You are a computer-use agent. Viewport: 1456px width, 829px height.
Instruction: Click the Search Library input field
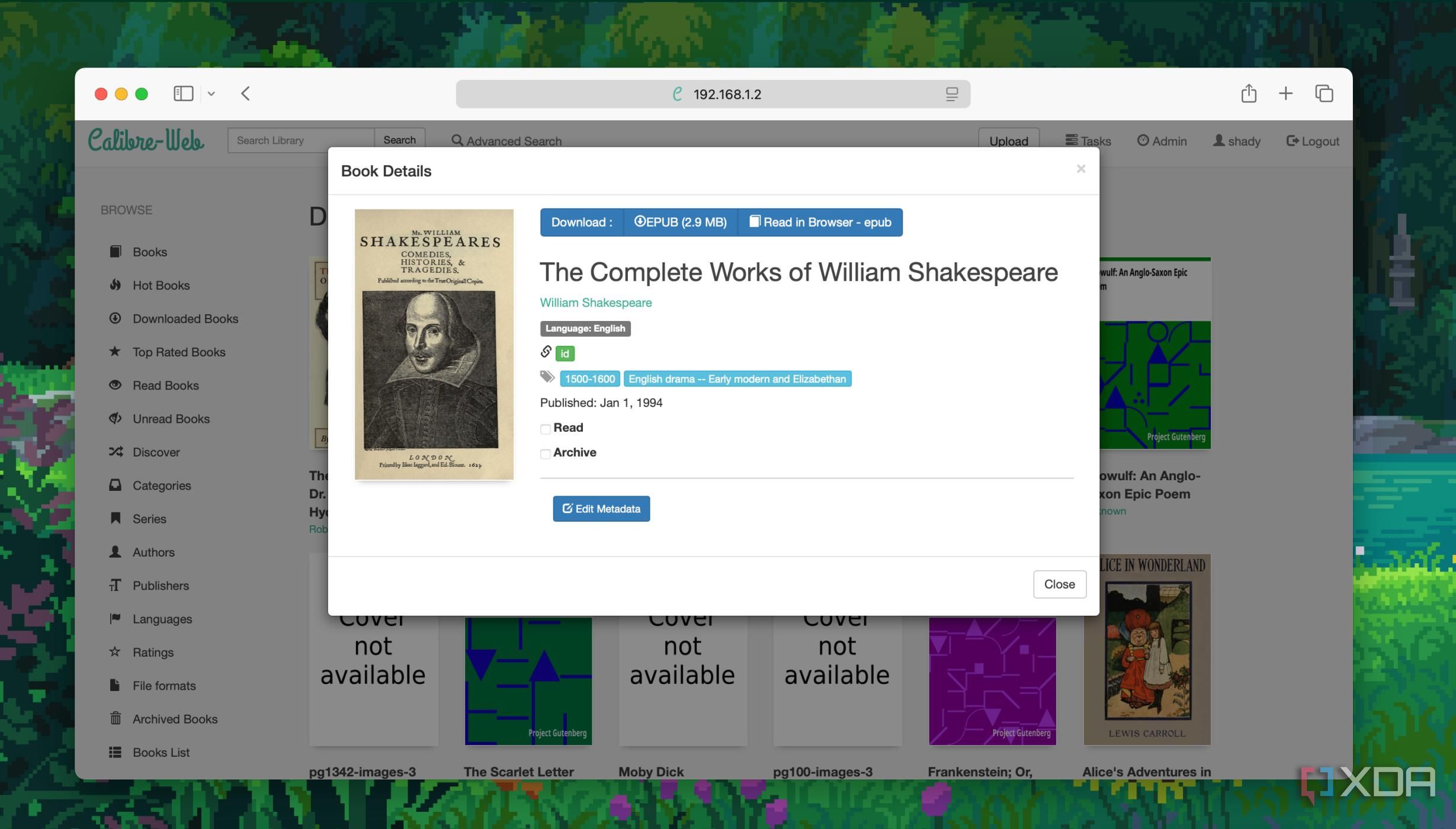[301, 140]
